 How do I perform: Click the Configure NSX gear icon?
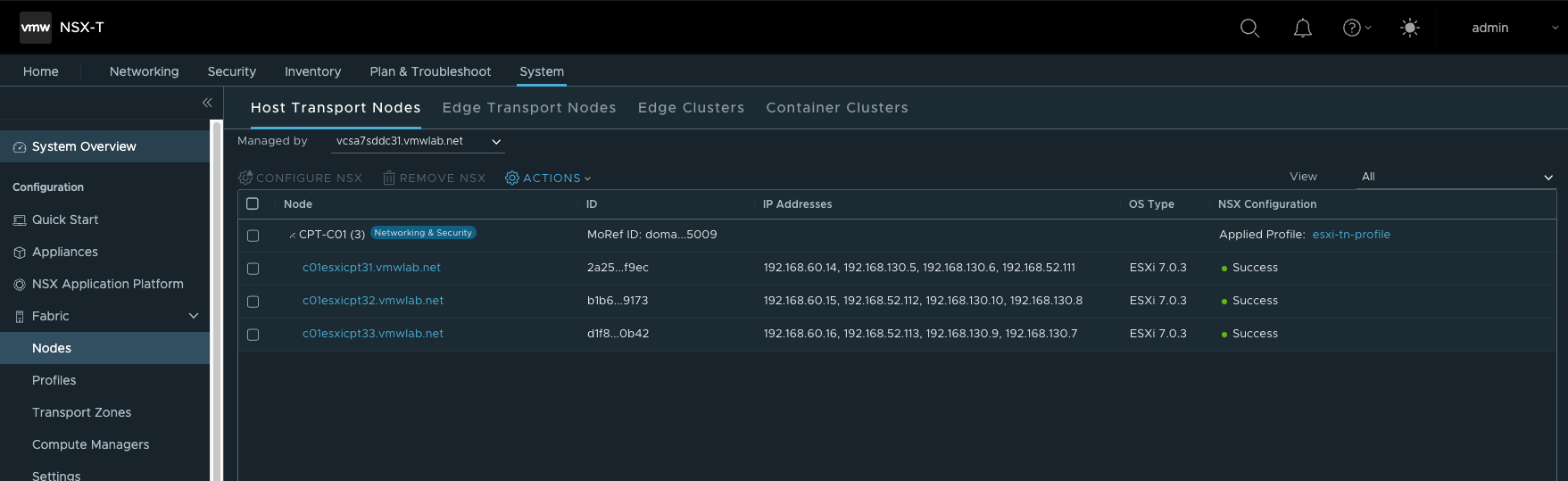(x=245, y=178)
